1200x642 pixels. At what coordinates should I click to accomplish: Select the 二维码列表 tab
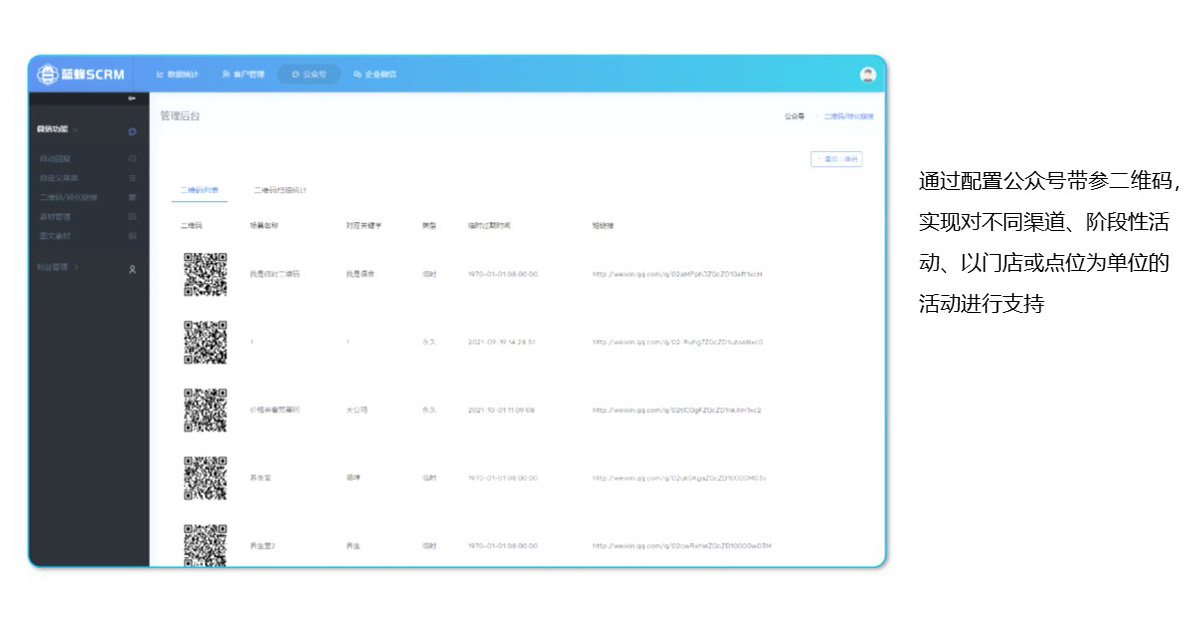pyautogui.click(x=199, y=189)
